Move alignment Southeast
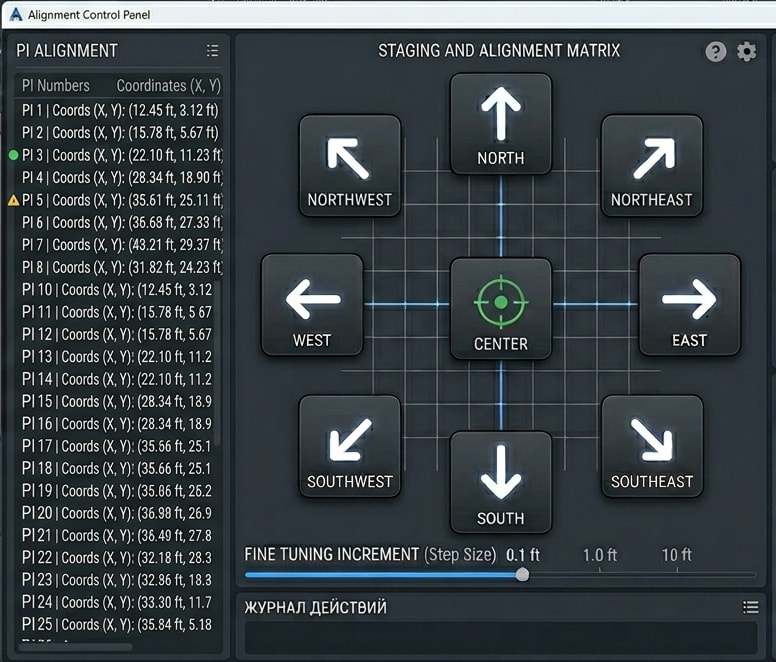The width and height of the screenshot is (776, 662). point(652,446)
